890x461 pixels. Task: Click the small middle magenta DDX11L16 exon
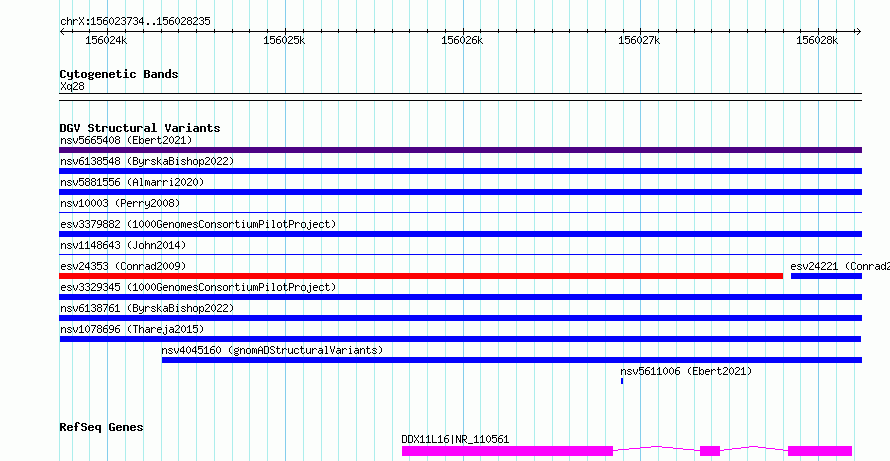coord(710,451)
